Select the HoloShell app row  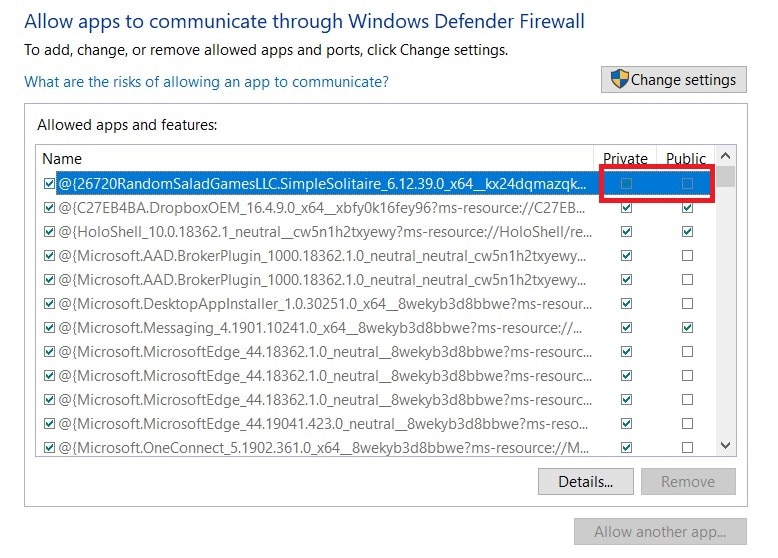click(320, 232)
